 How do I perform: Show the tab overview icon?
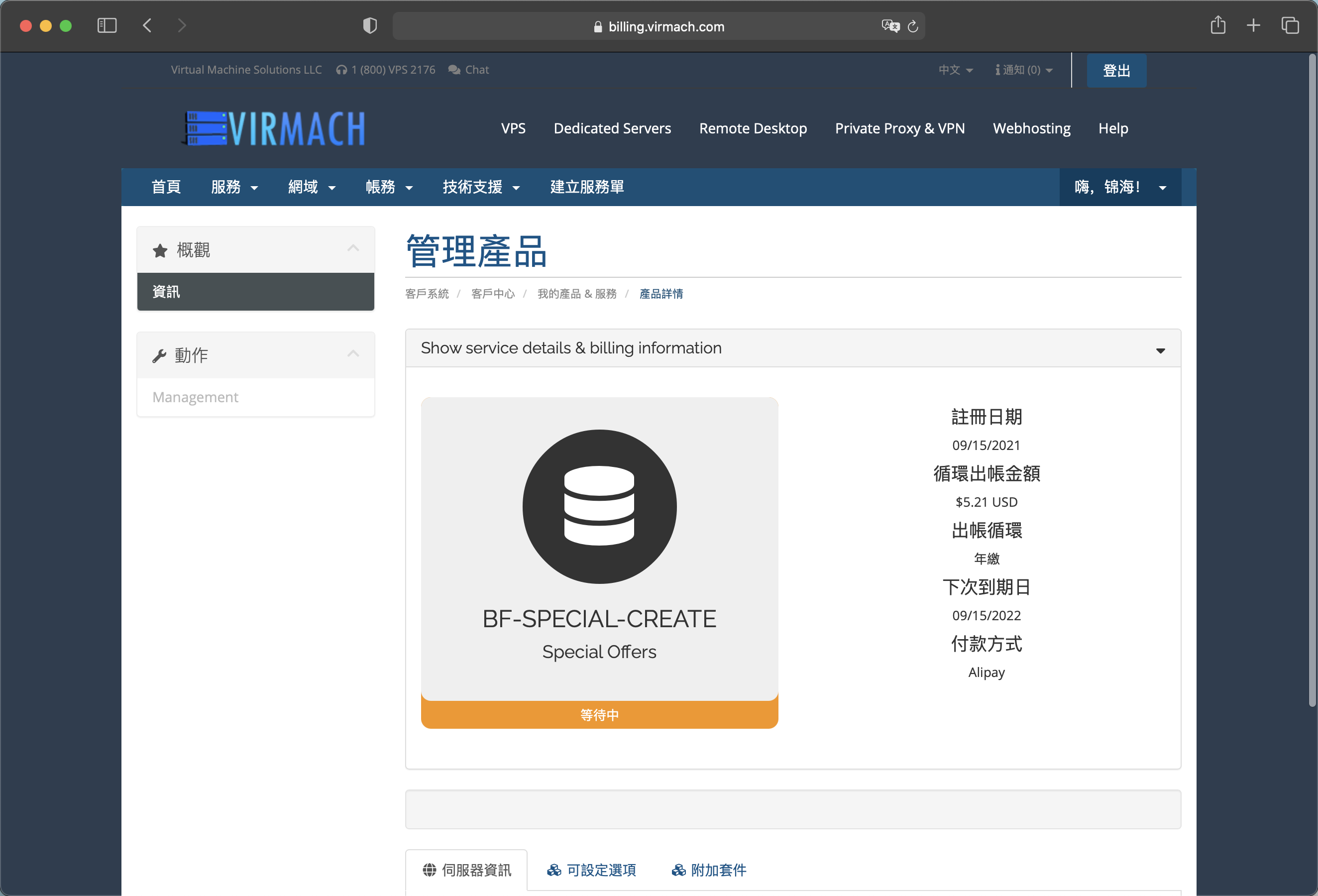pyautogui.click(x=1290, y=25)
